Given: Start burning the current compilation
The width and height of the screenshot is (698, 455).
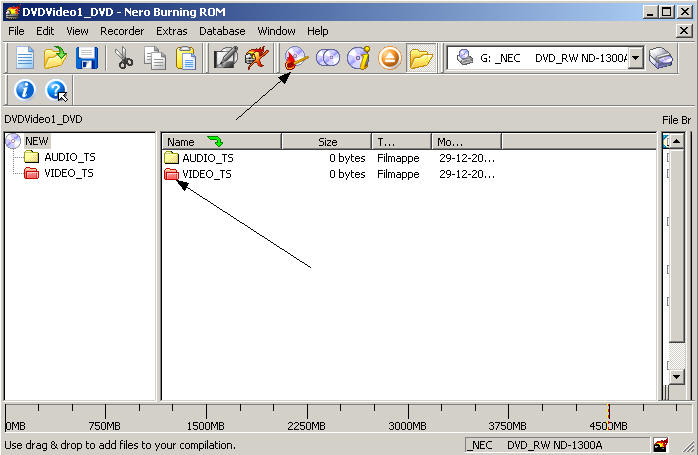Looking at the screenshot, I should [x=296, y=58].
